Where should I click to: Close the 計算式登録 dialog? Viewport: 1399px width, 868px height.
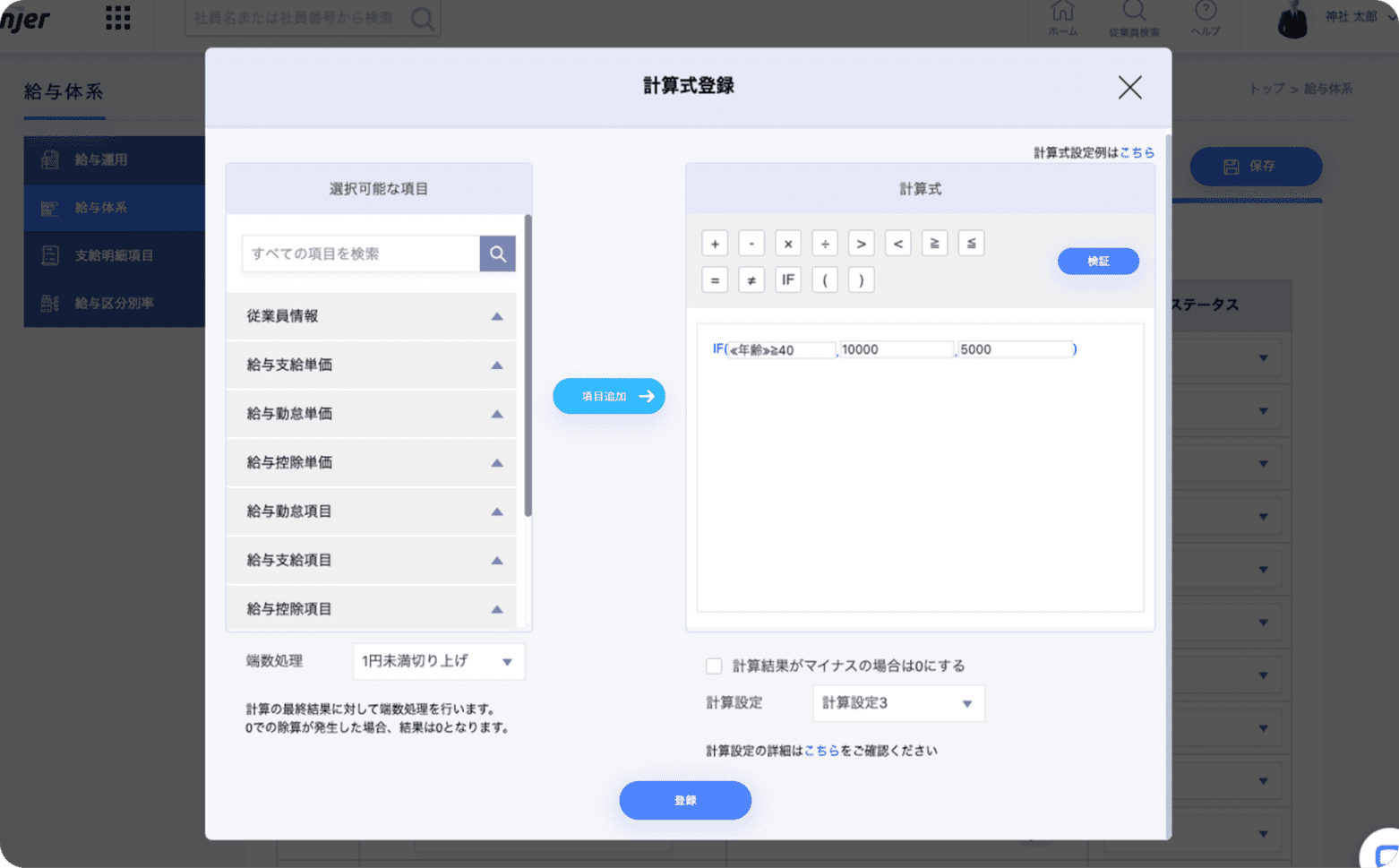pos(1129,88)
